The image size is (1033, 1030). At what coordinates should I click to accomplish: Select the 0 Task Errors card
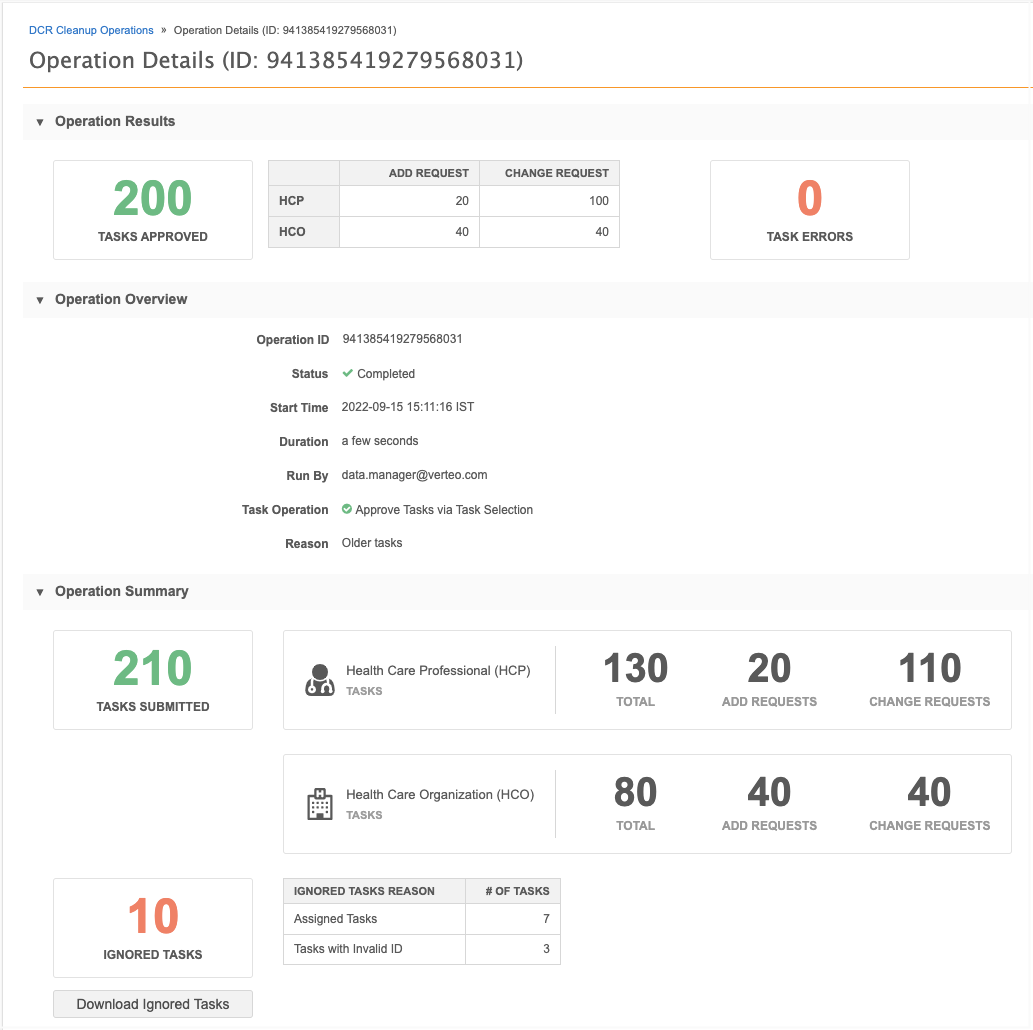tap(809, 210)
